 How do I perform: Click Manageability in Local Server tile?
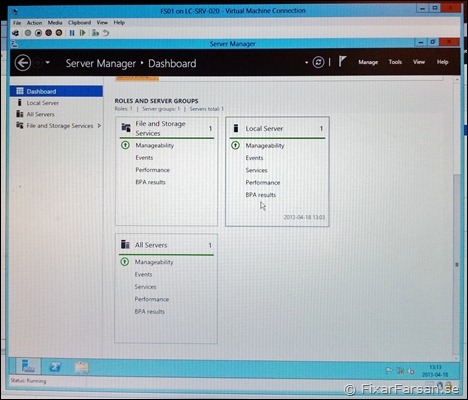[265, 146]
